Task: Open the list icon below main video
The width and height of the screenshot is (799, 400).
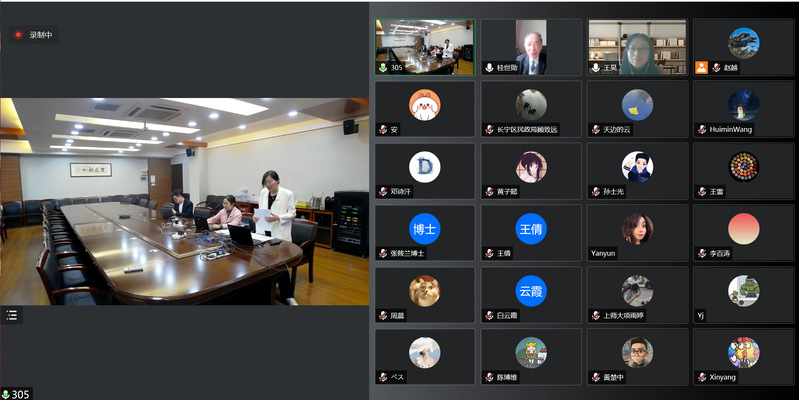Action: tap(12, 315)
